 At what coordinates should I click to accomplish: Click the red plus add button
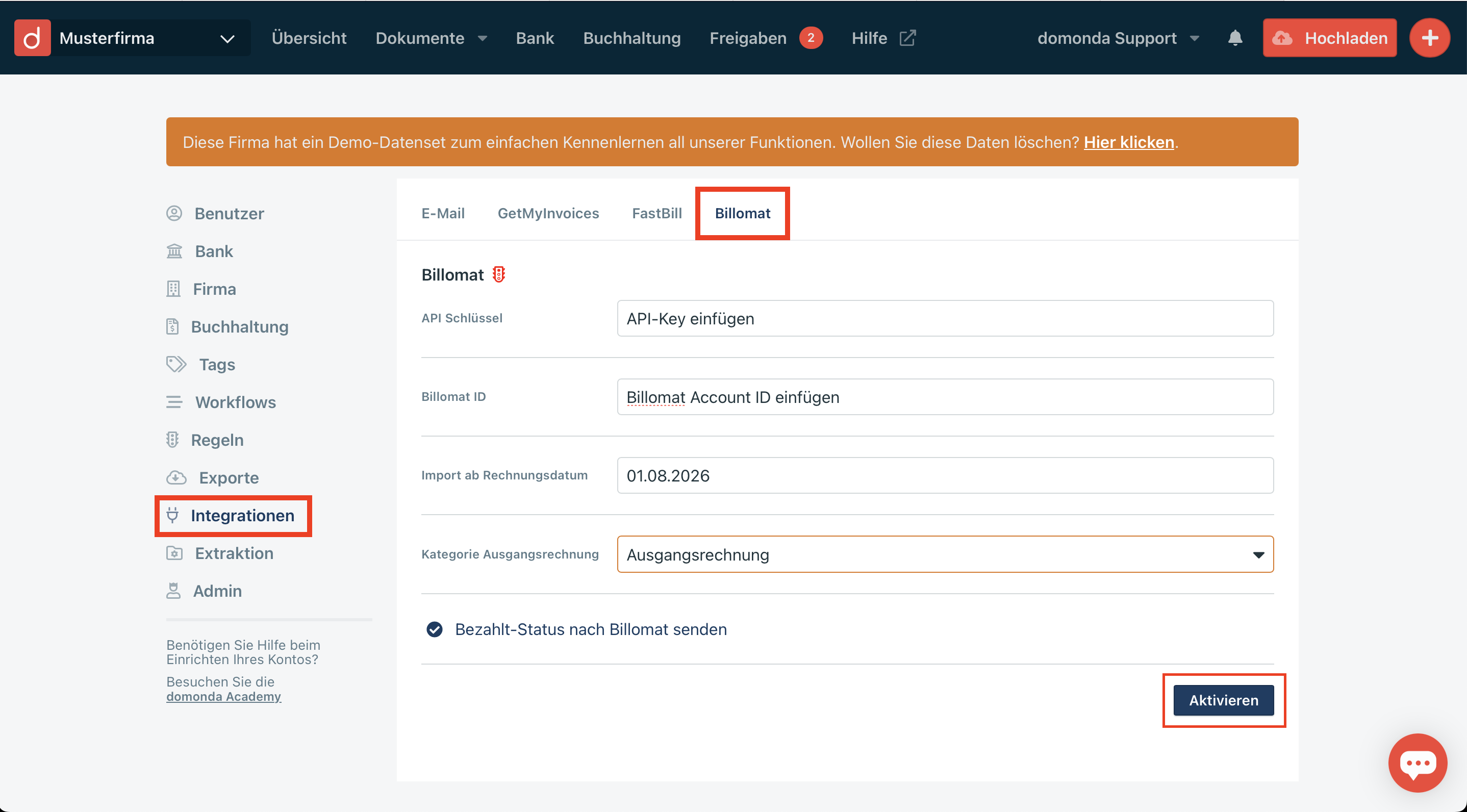pyautogui.click(x=1429, y=38)
